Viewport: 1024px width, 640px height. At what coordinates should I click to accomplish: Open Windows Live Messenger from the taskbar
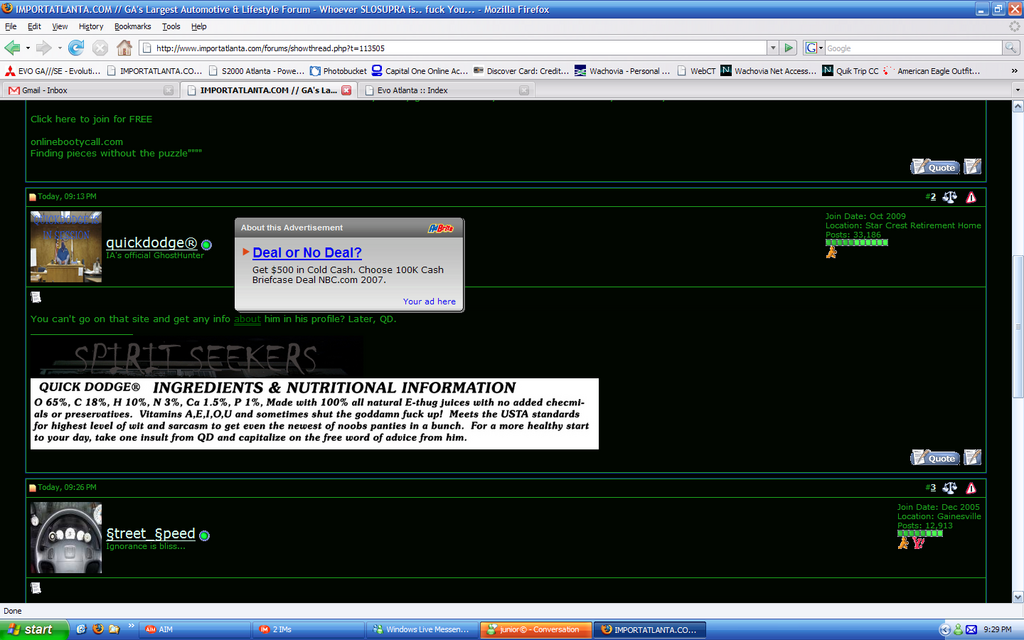(420, 629)
